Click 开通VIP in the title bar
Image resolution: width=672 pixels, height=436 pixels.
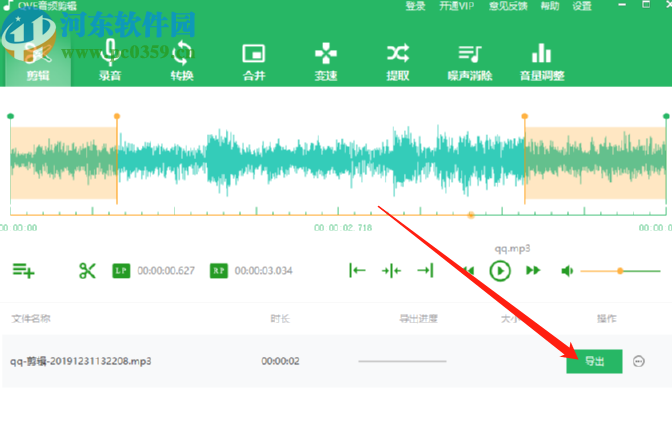(457, 6)
